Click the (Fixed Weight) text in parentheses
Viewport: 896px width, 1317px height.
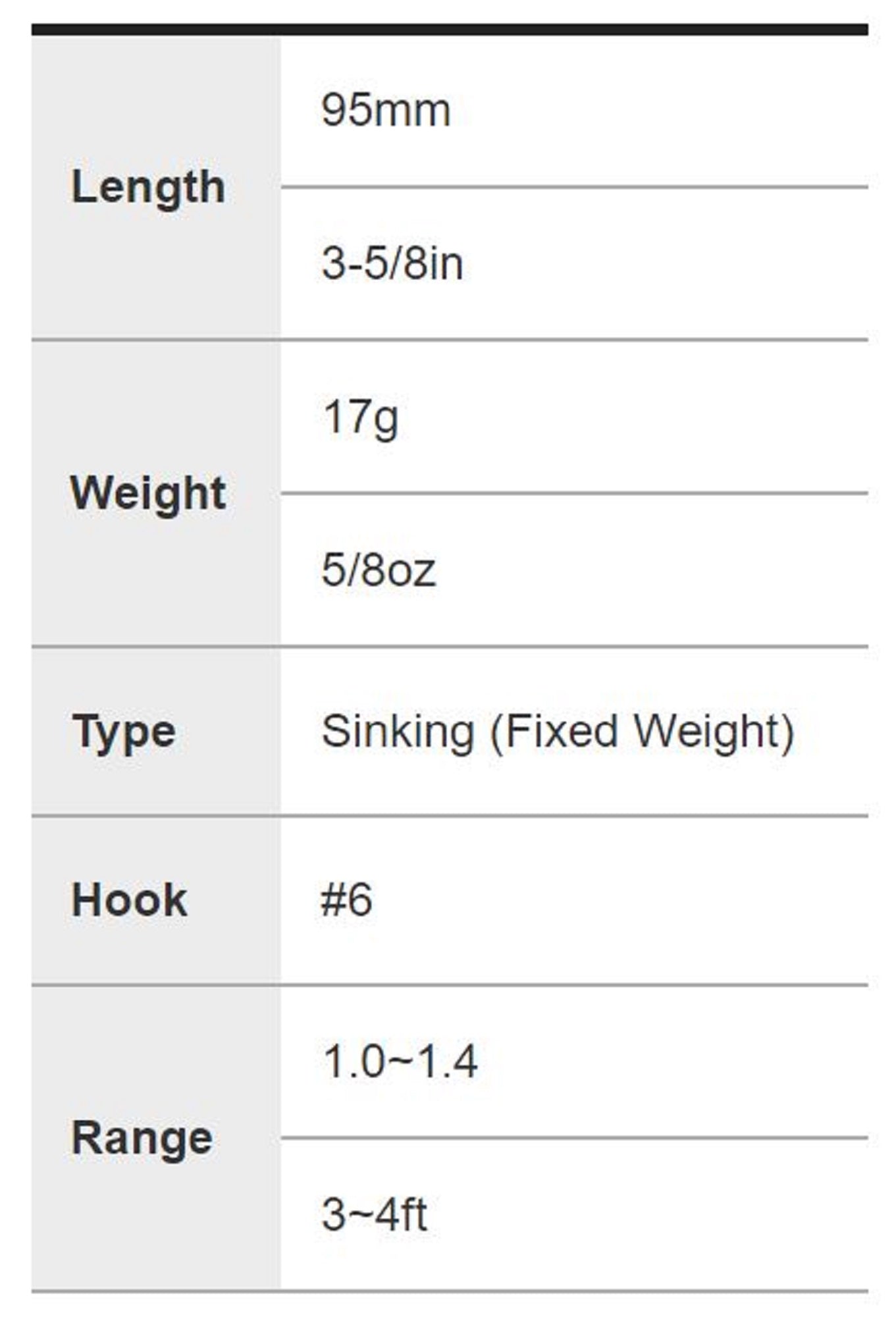click(x=642, y=732)
